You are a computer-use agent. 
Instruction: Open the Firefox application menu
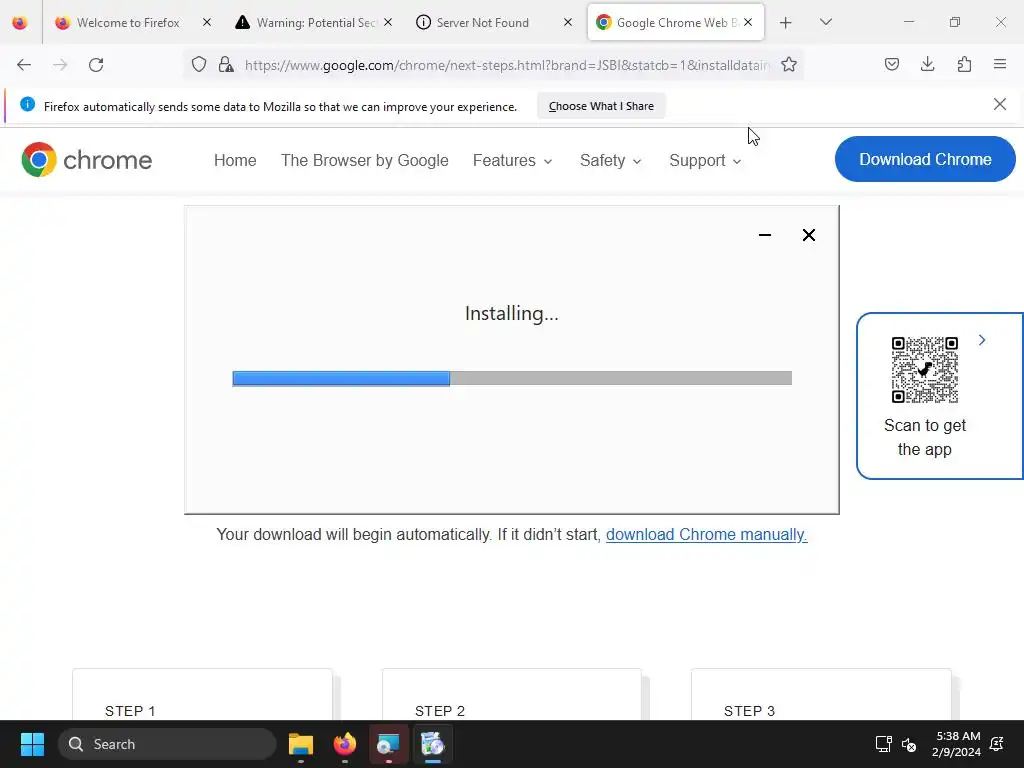(x=1000, y=64)
